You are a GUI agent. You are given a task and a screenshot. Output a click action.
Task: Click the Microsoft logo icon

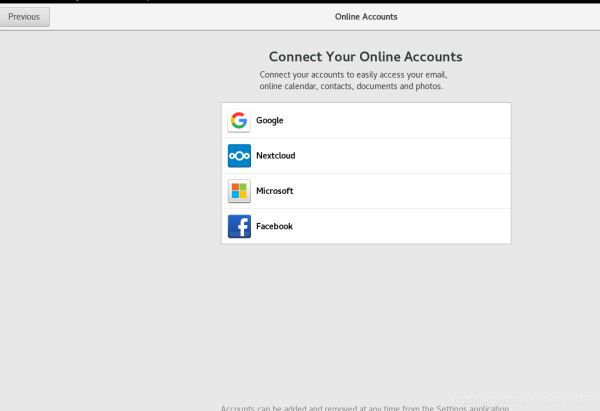tap(239, 191)
